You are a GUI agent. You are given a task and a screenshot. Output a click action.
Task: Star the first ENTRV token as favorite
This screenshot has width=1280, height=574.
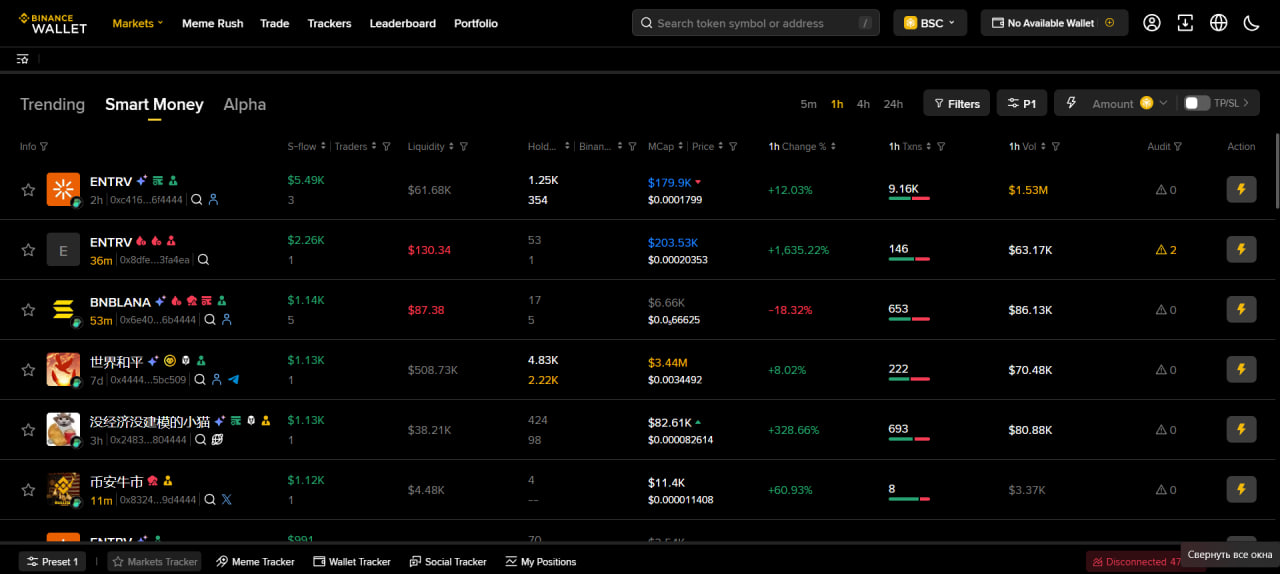[x=28, y=190]
